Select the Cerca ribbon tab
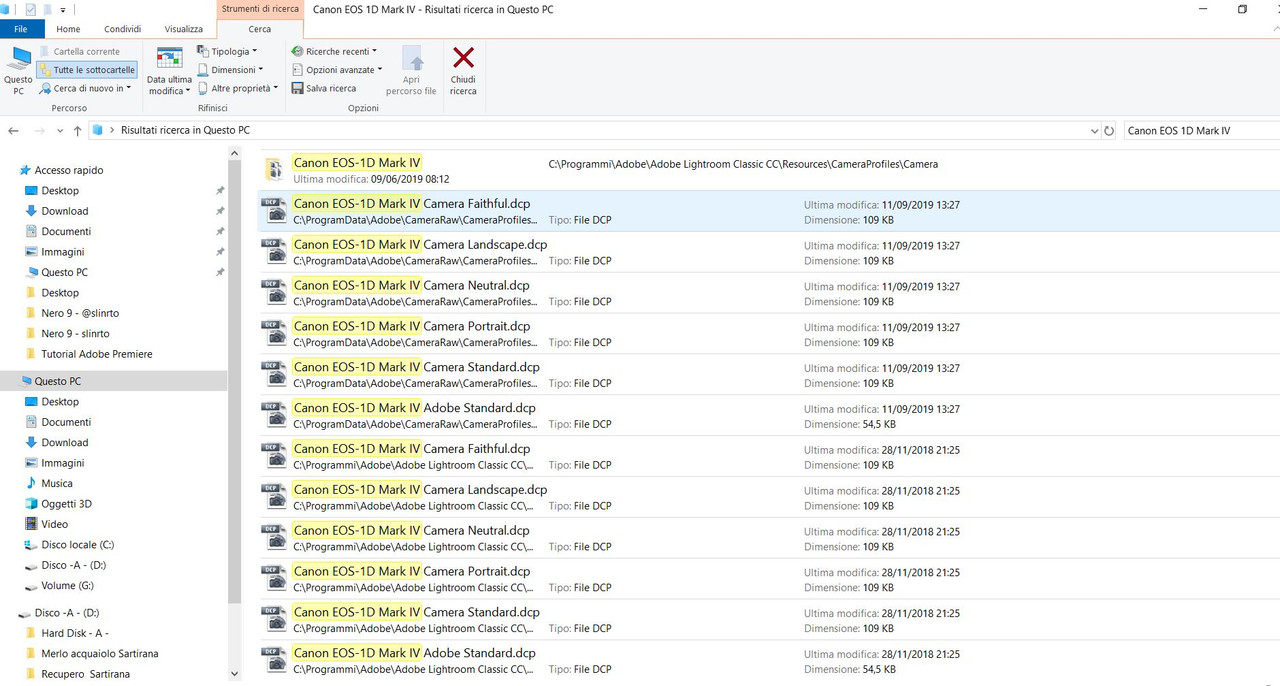Screen dimensions: 1280x686 click(260, 29)
